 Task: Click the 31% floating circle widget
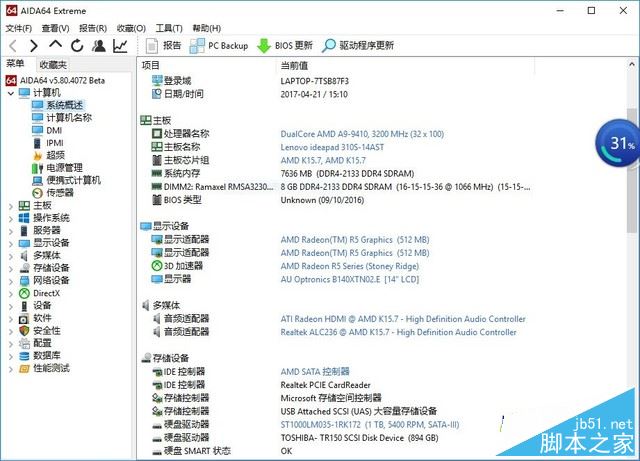(618, 143)
